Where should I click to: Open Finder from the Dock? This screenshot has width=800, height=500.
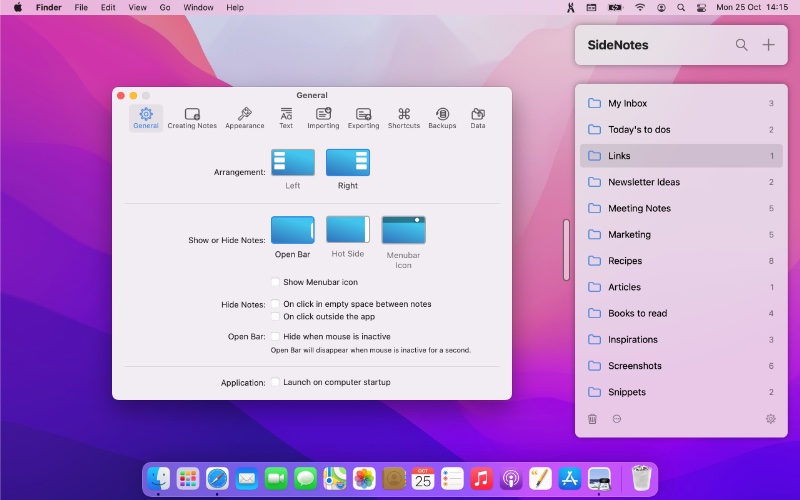(159, 479)
